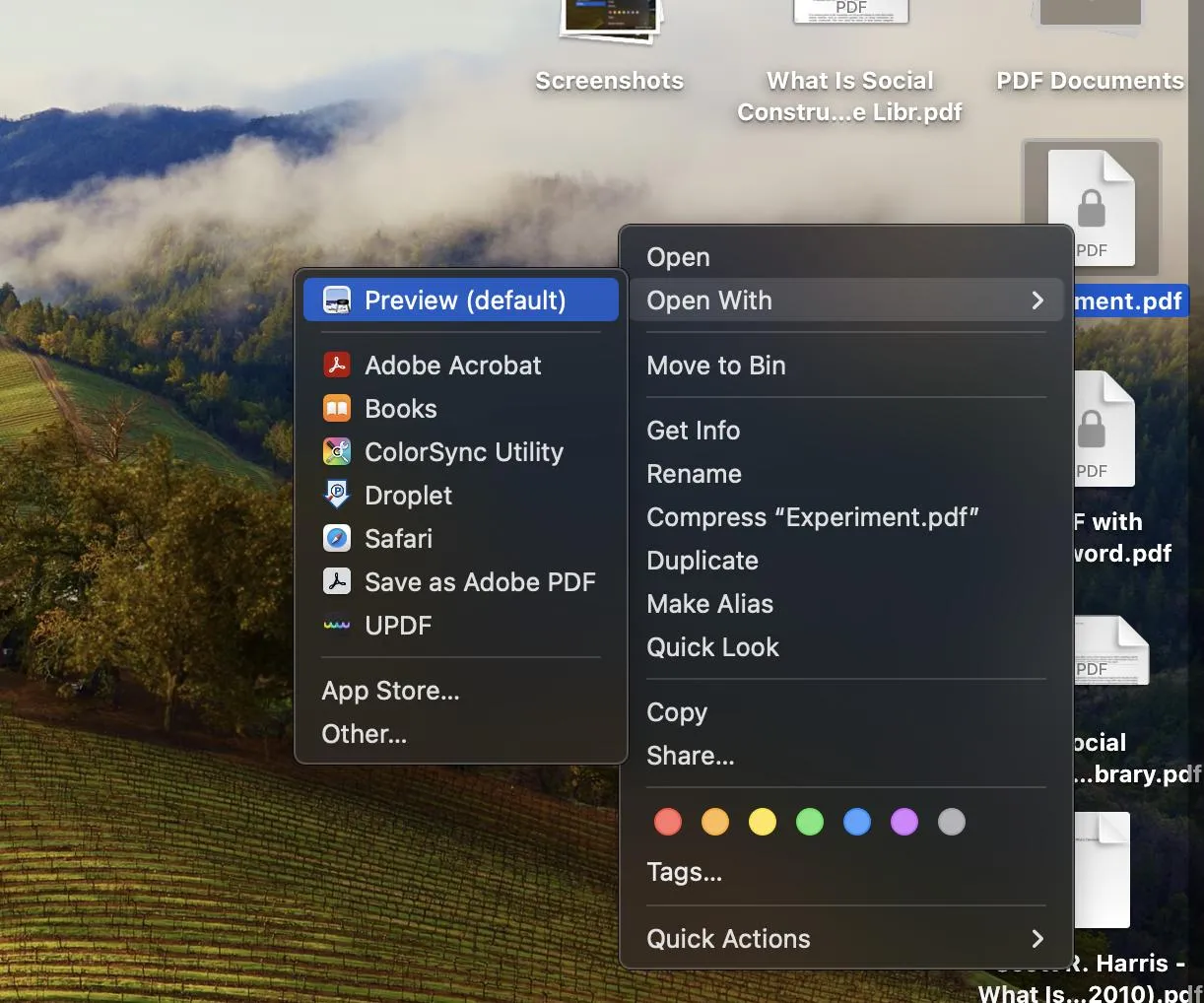Click the Screenshots folder label
The image size is (1204, 1003).
click(610, 81)
